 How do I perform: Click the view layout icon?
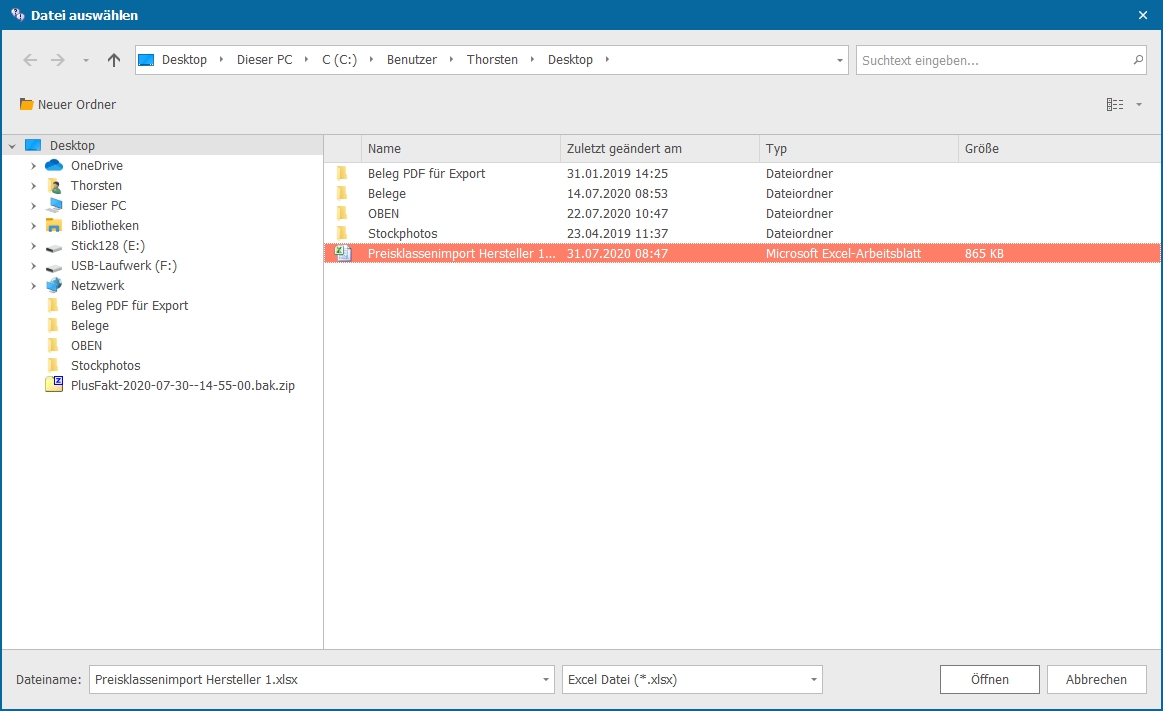pyautogui.click(x=1115, y=104)
